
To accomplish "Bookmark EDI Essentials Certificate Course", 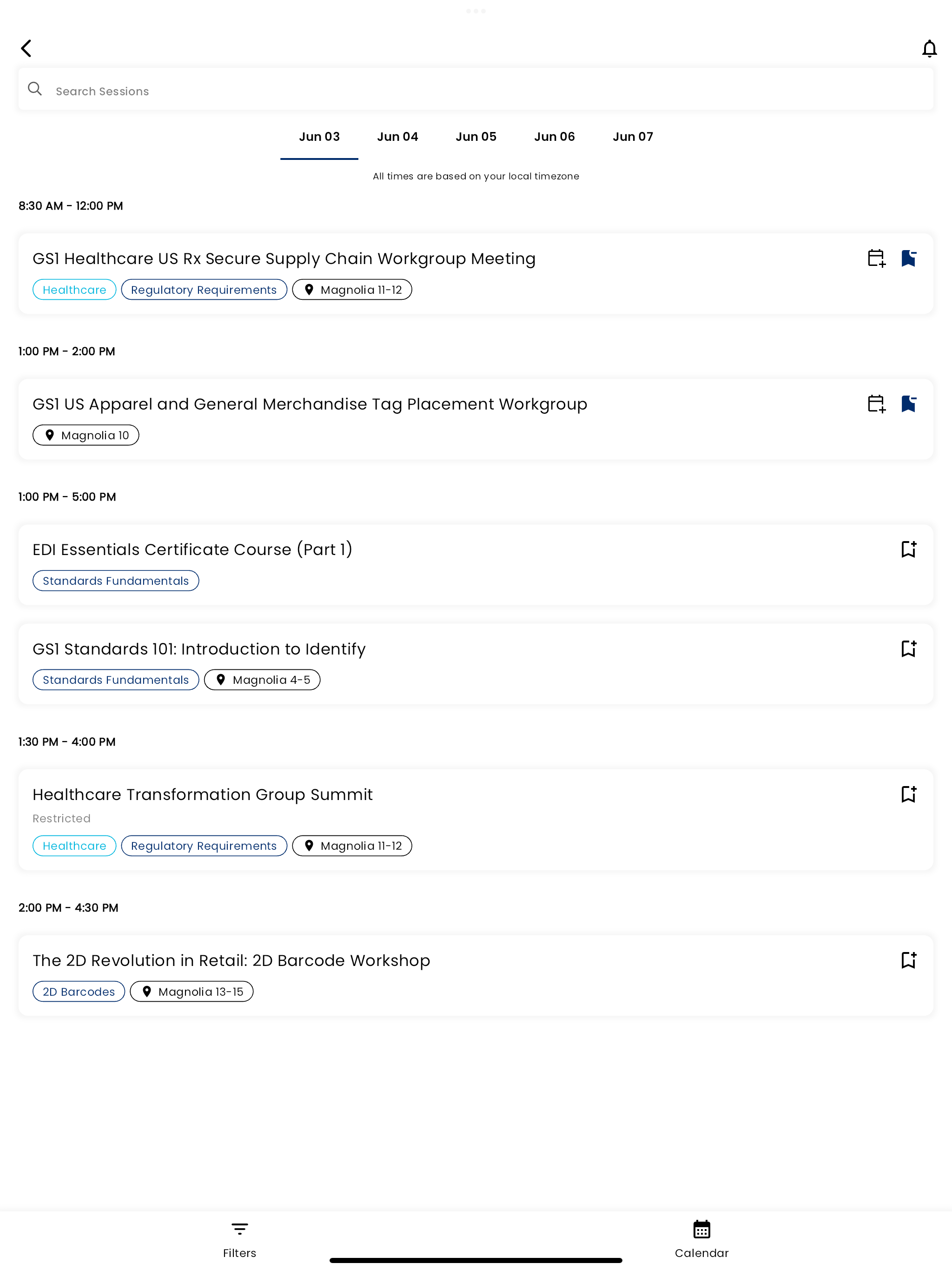I will (908, 549).
